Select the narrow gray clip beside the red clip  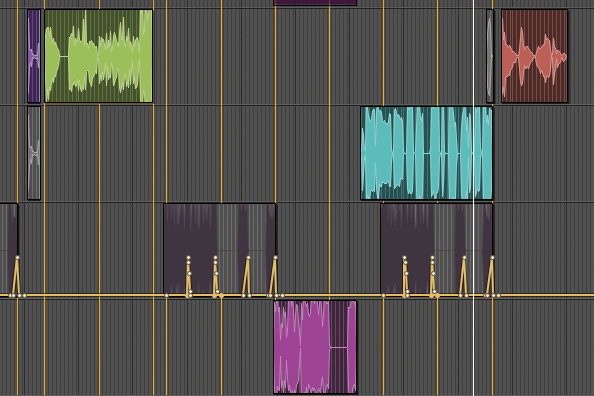point(490,56)
